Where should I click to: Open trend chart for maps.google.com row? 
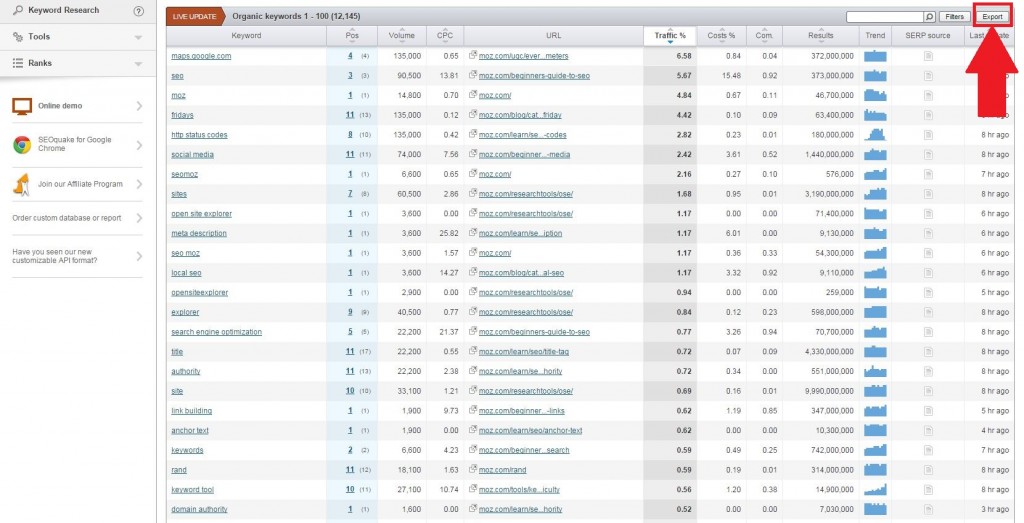click(x=875, y=56)
